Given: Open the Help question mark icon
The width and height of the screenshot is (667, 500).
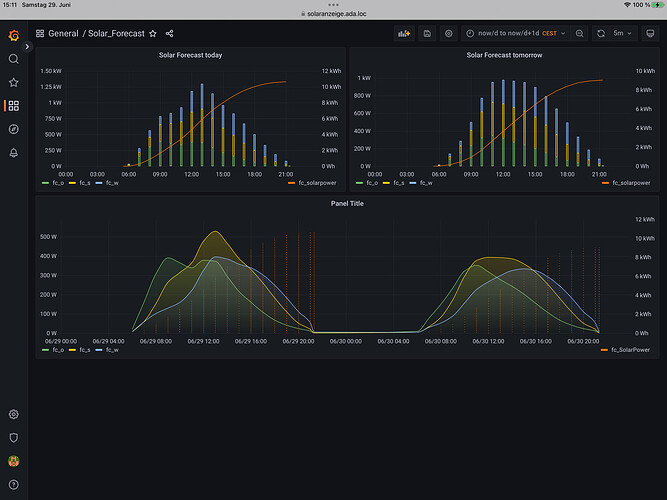Looking at the screenshot, I should [14, 484].
